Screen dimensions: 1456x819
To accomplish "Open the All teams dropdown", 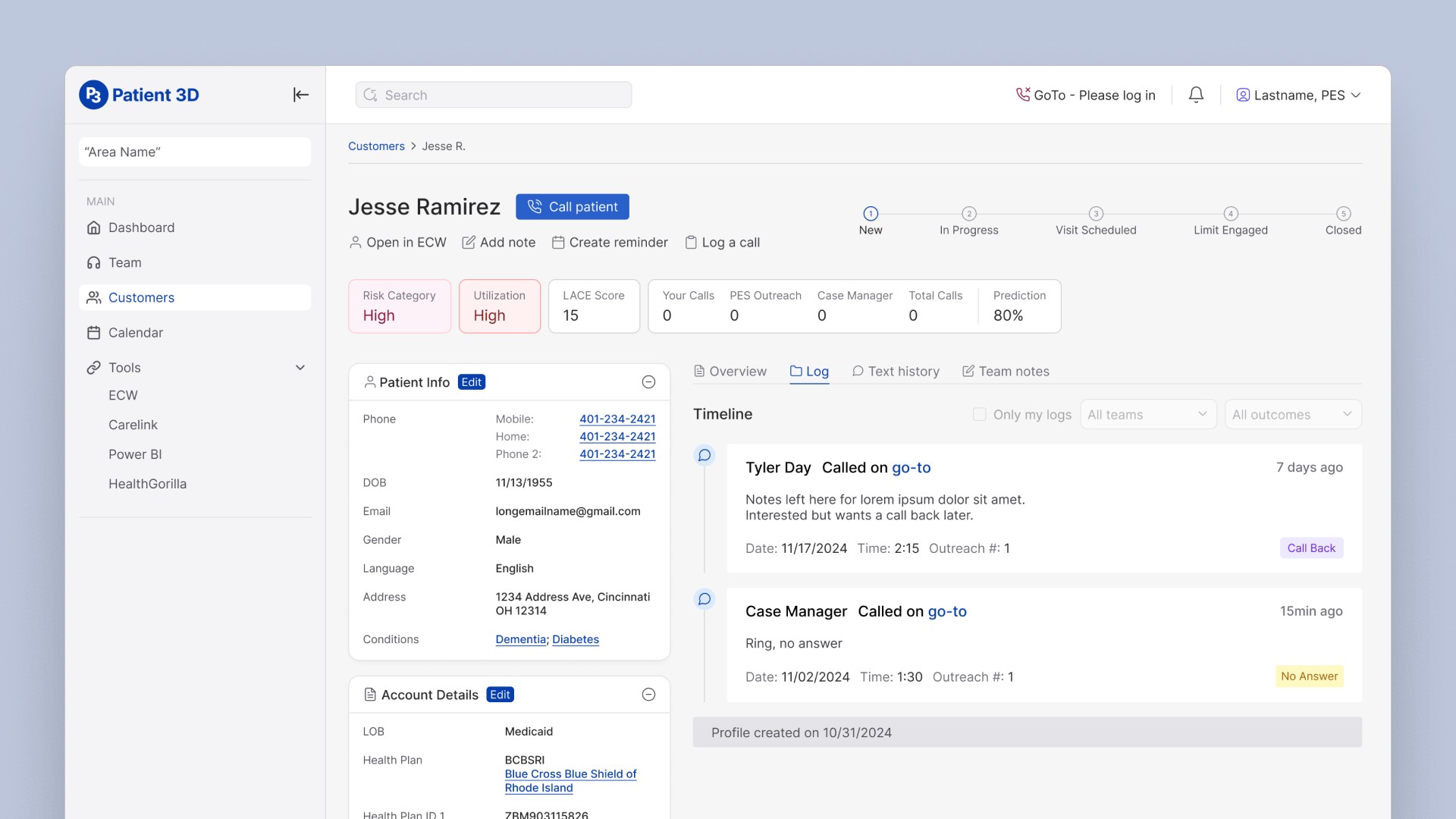I will [x=1148, y=414].
